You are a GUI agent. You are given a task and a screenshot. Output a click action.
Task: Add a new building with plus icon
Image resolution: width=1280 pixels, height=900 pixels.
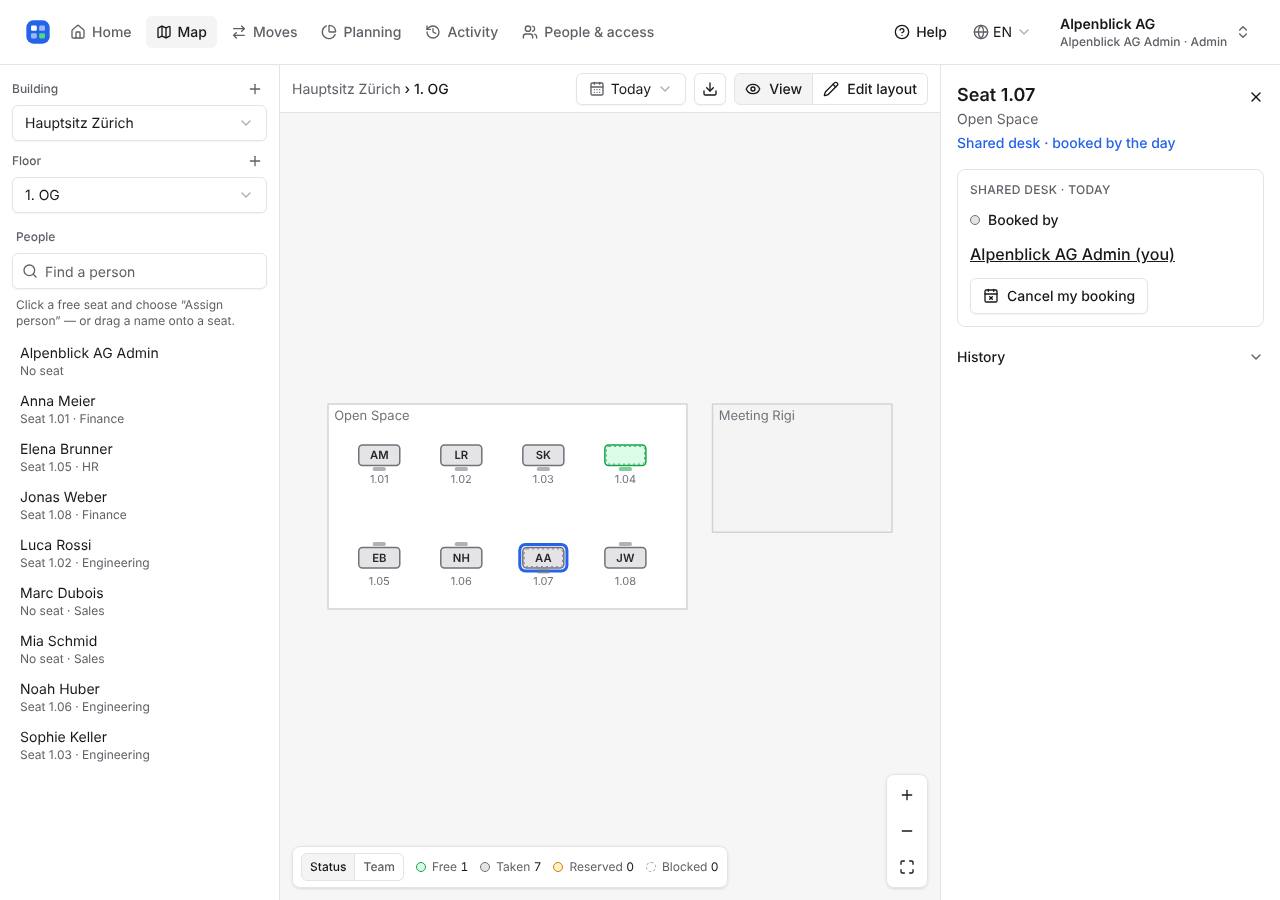click(255, 89)
